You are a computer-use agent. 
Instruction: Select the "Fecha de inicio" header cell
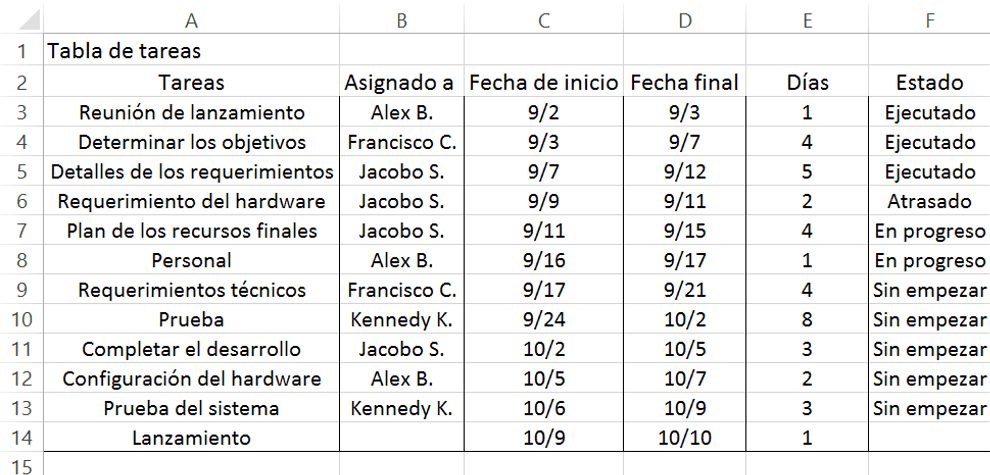(543, 82)
